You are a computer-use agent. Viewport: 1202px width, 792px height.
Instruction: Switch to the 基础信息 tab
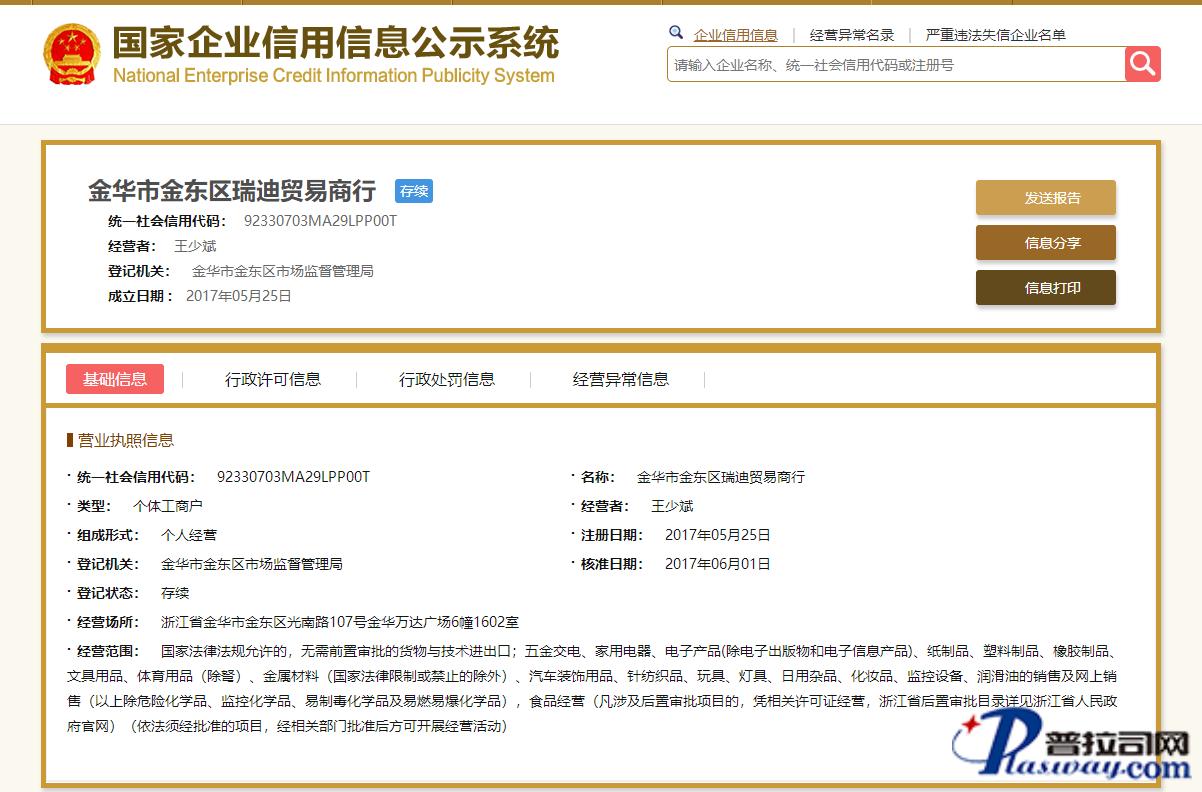click(x=115, y=379)
